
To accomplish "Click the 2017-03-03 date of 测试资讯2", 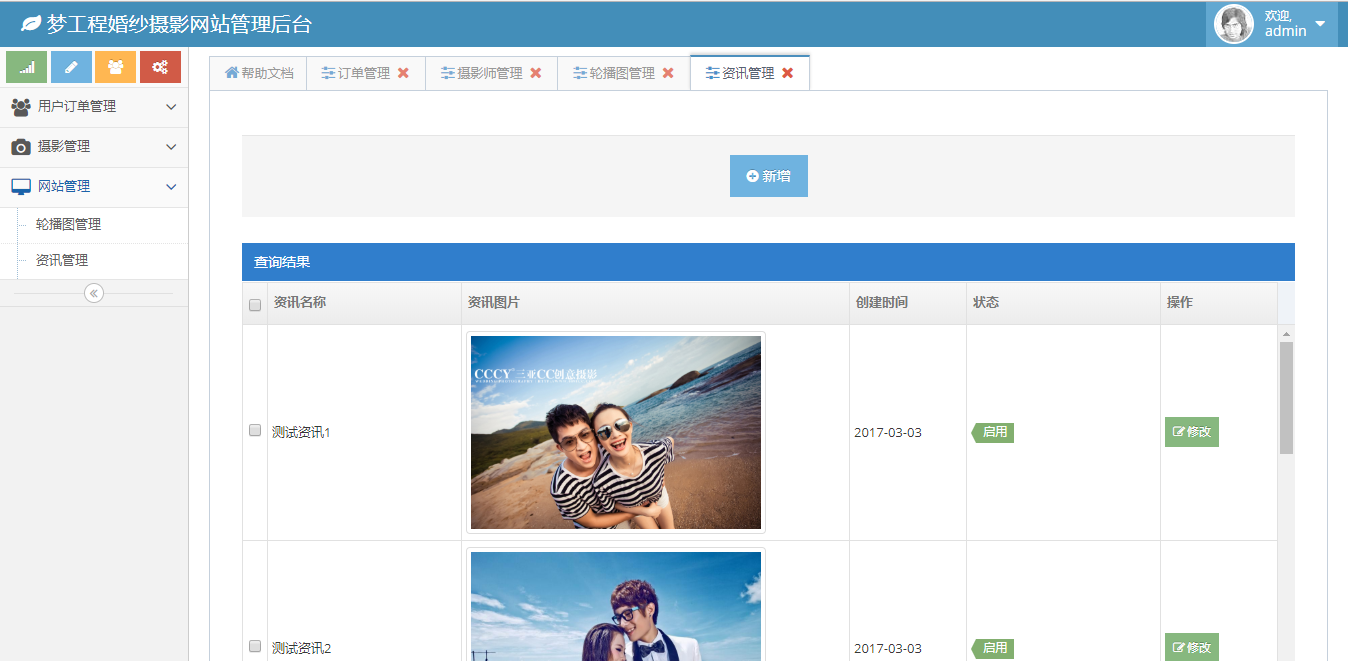I will tap(888, 649).
